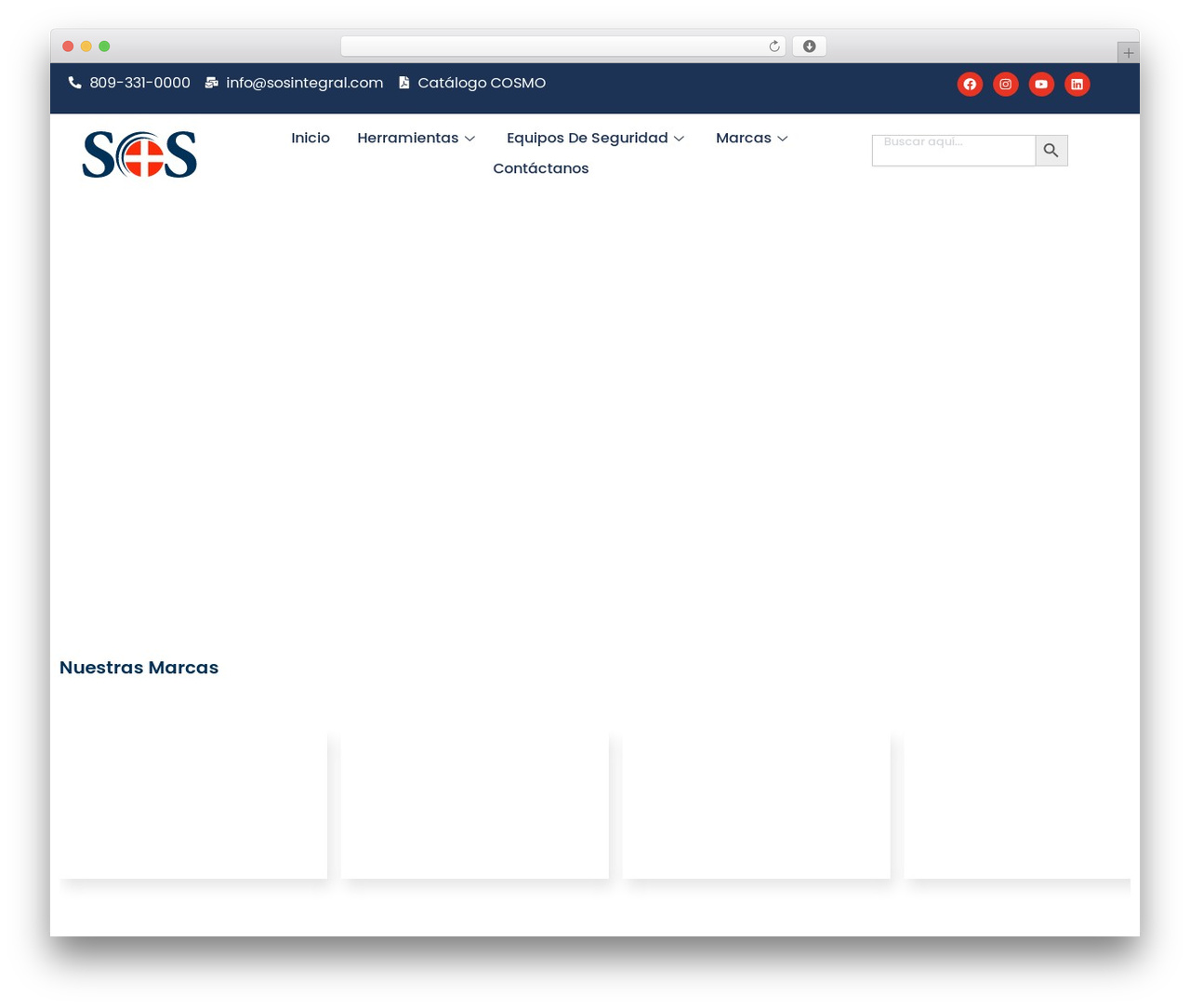1190x1008 pixels.
Task: Click the info@sosintegral.com email link
Action: point(305,83)
